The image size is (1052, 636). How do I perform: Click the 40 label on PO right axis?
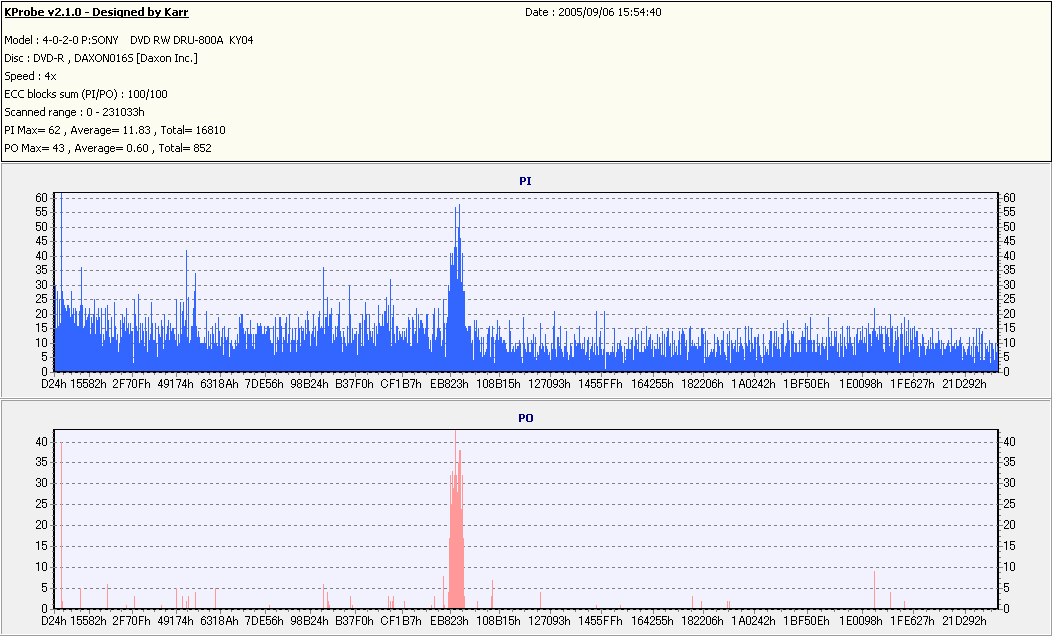click(x=1009, y=441)
